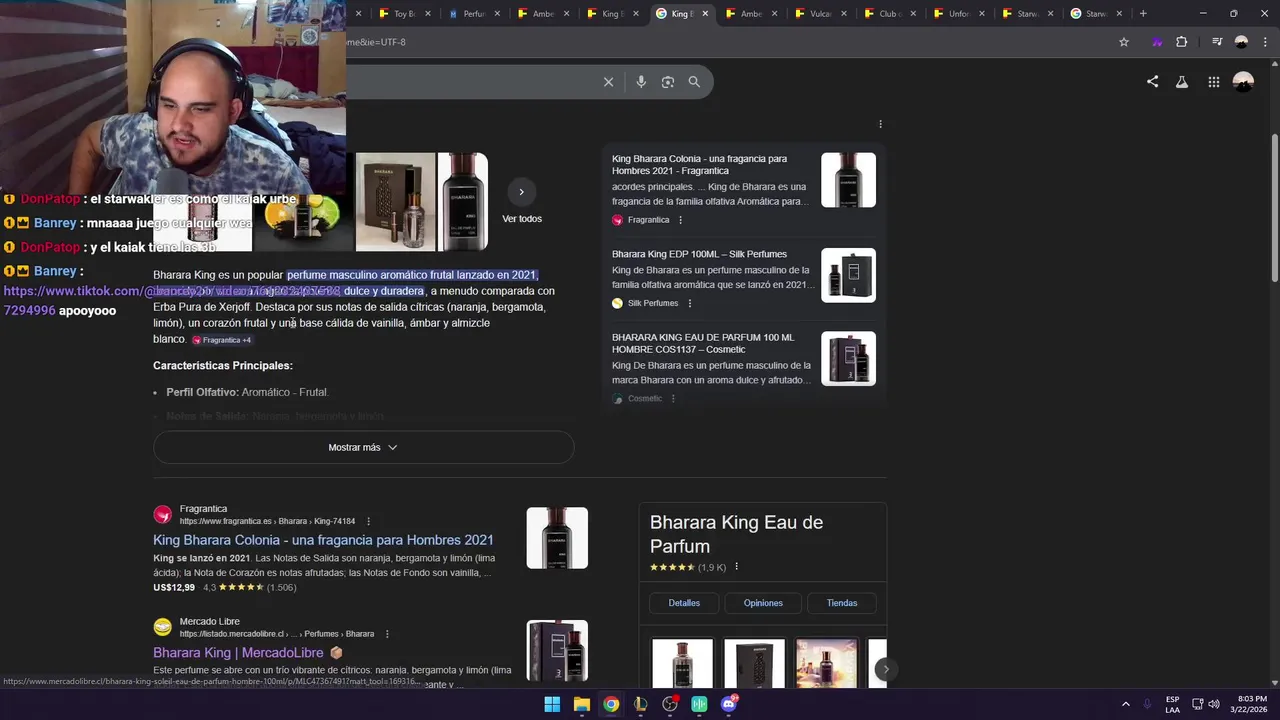The width and height of the screenshot is (1280, 720).
Task: Bookmark this page with star icon
Action: [x=1124, y=42]
